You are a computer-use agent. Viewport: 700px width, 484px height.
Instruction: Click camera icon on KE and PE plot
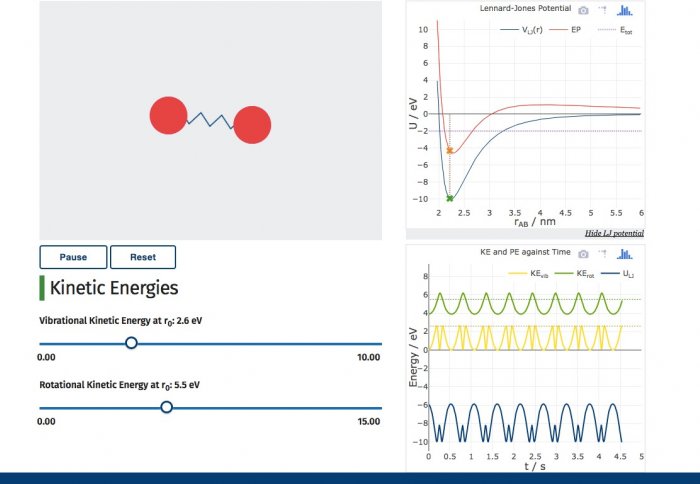[x=582, y=252]
